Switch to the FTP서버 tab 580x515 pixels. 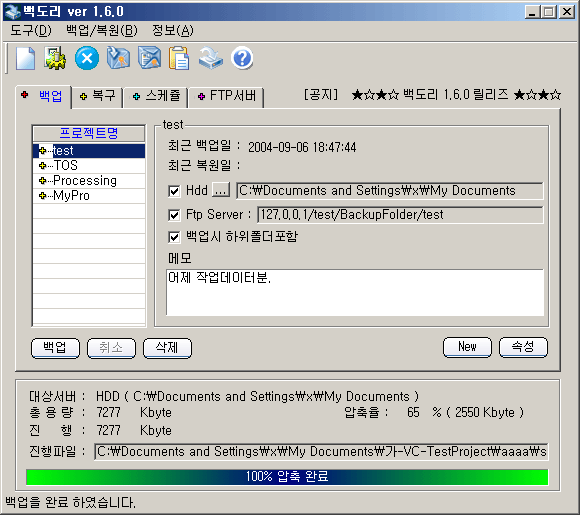227,96
